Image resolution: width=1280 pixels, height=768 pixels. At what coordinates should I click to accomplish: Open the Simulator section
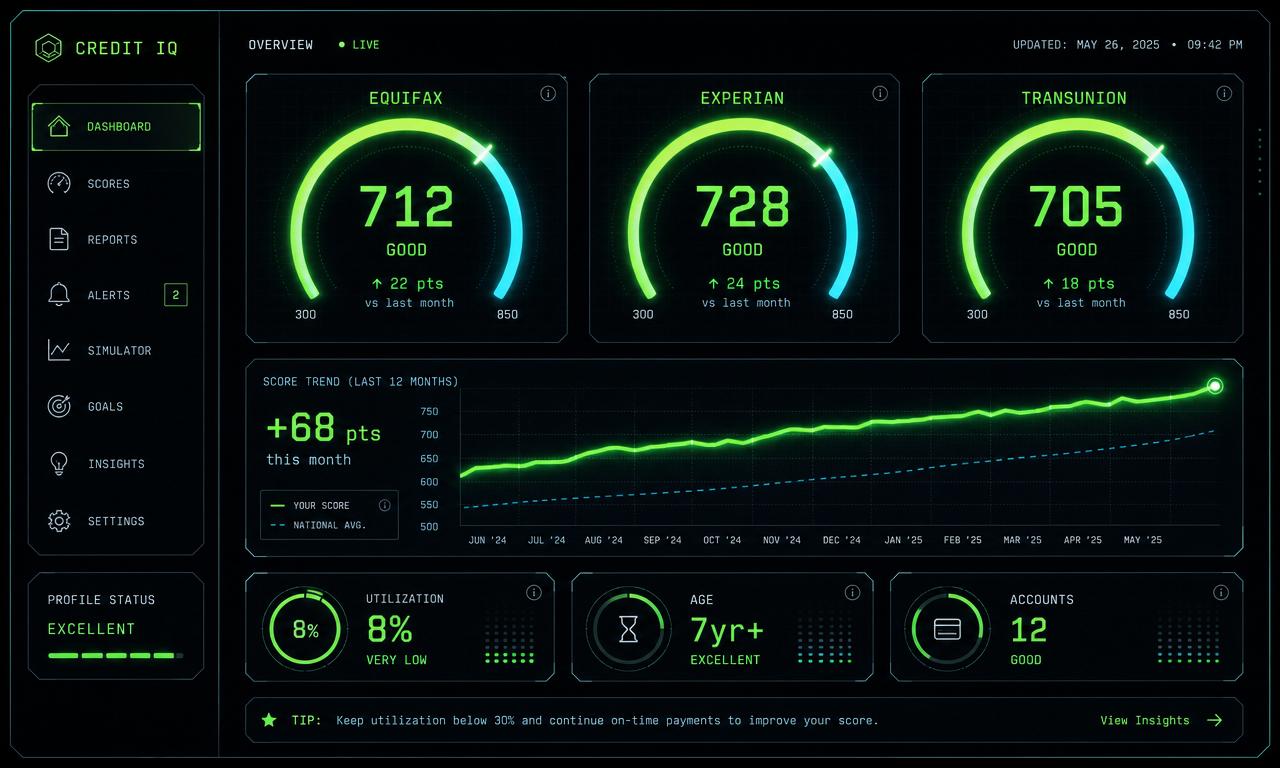[116, 351]
